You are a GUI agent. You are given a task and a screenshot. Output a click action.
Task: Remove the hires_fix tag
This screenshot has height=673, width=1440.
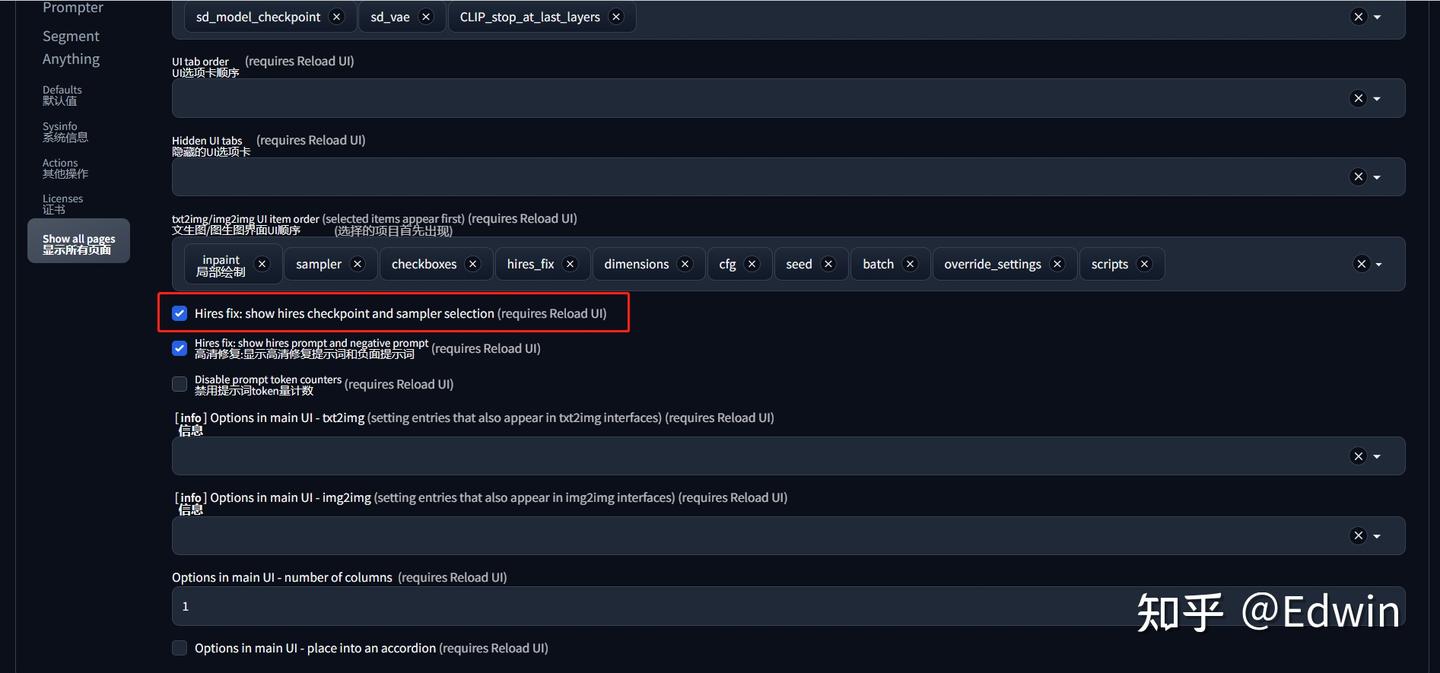570,264
